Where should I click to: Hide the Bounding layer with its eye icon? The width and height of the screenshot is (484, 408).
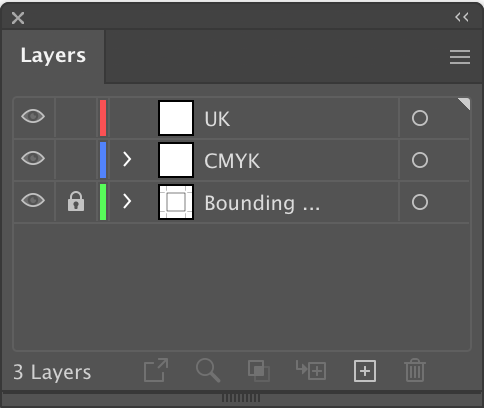[x=33, y=200]
